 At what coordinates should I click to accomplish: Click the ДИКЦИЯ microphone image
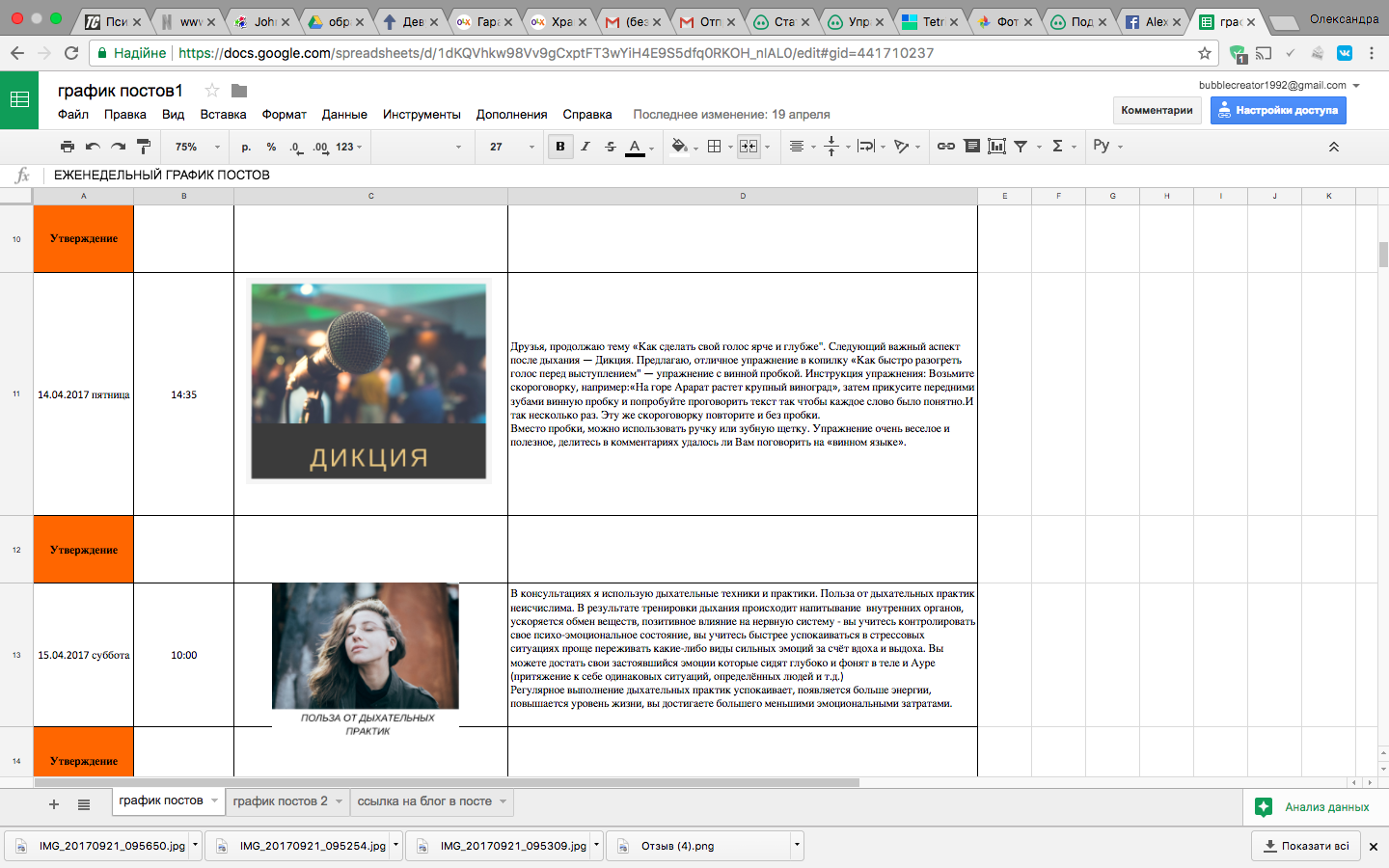(x=368, y=382)
